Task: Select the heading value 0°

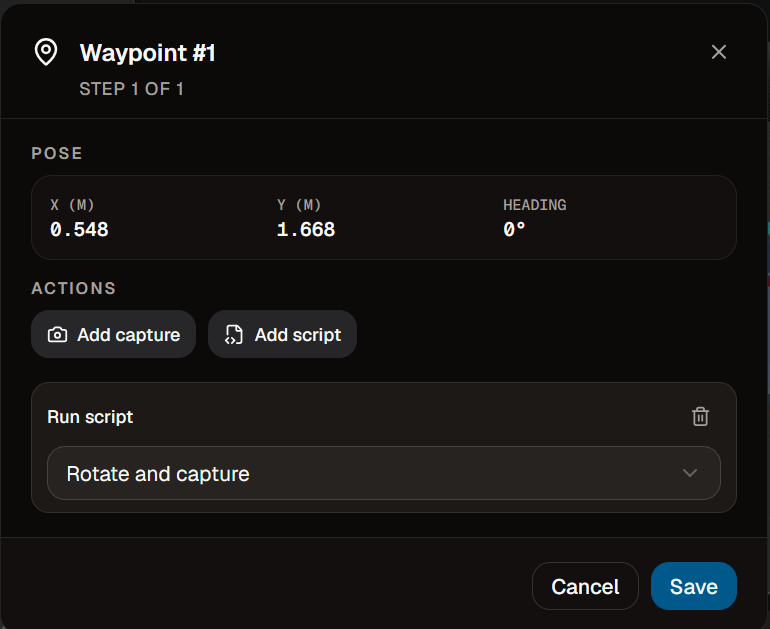Action: pos(514,229)
